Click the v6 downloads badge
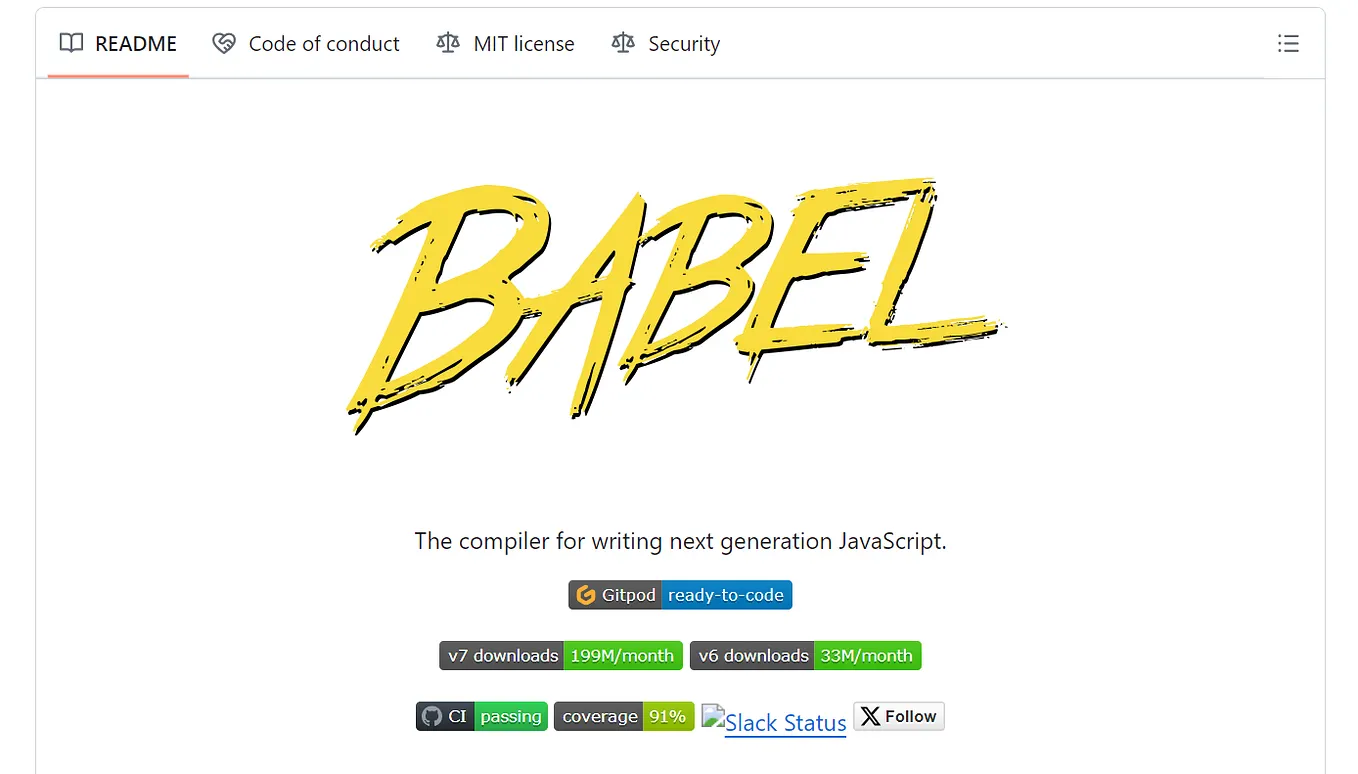This screenshot has width=1358, height=774. pos(805,655)
